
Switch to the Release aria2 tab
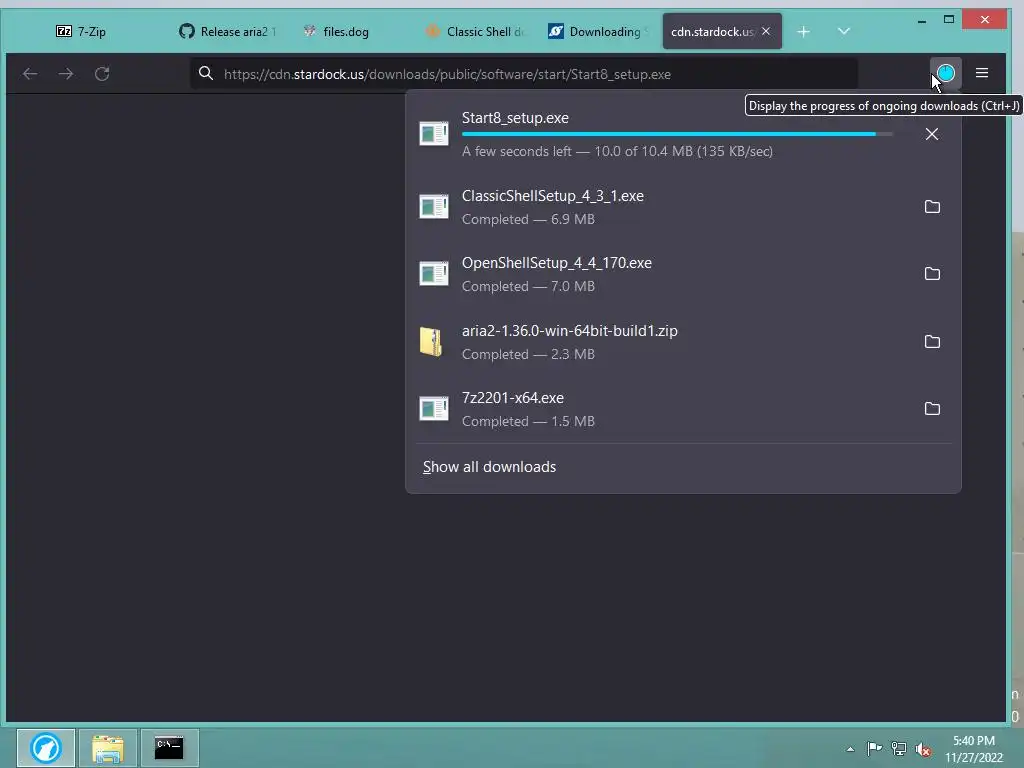pyautogui.click(x=226, y=31)
